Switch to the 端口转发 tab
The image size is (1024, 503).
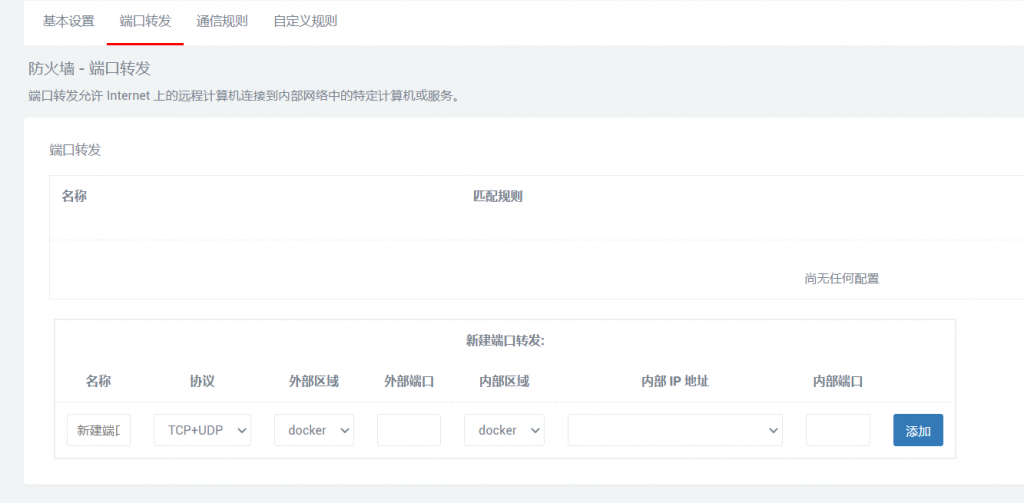click(x=145, y=21)
